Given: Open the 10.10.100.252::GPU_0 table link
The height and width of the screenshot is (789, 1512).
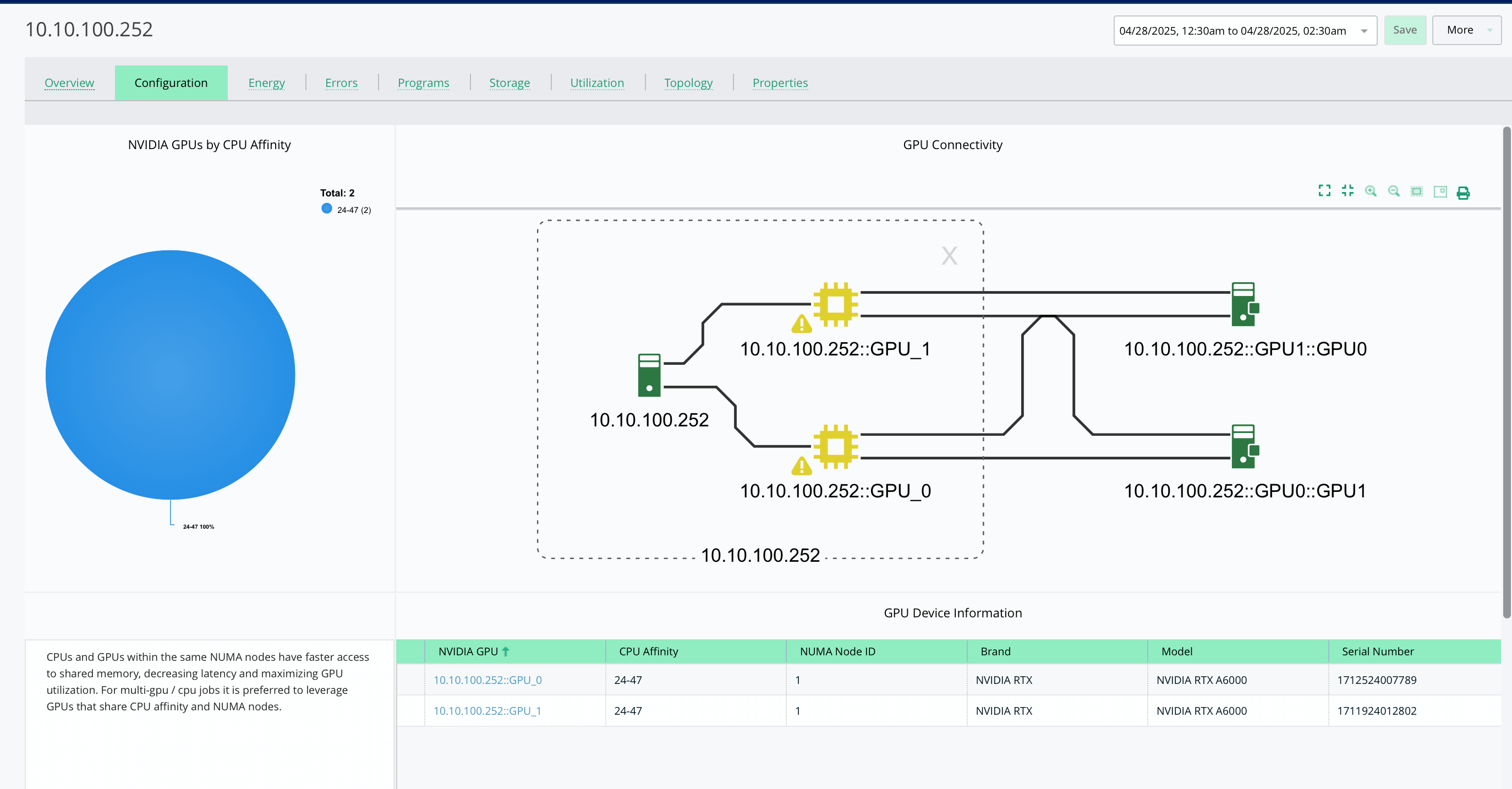Looking at the screenshot, I should click(x=487, y=680).
